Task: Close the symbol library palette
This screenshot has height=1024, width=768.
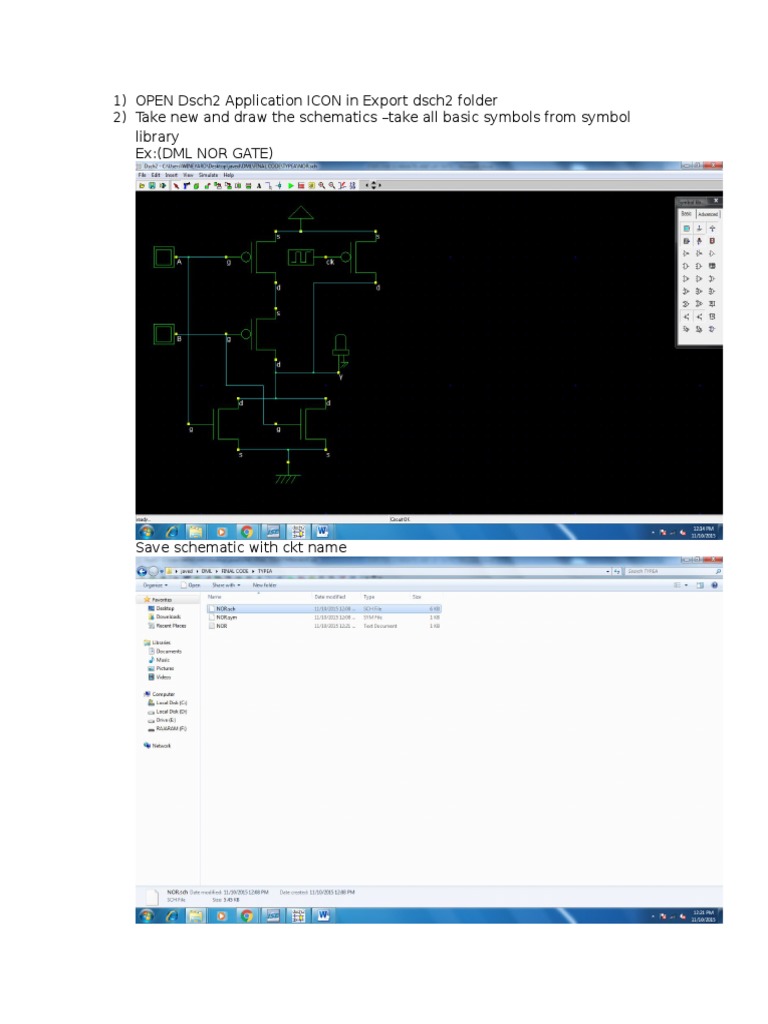Action: click(x=716, y=200)
